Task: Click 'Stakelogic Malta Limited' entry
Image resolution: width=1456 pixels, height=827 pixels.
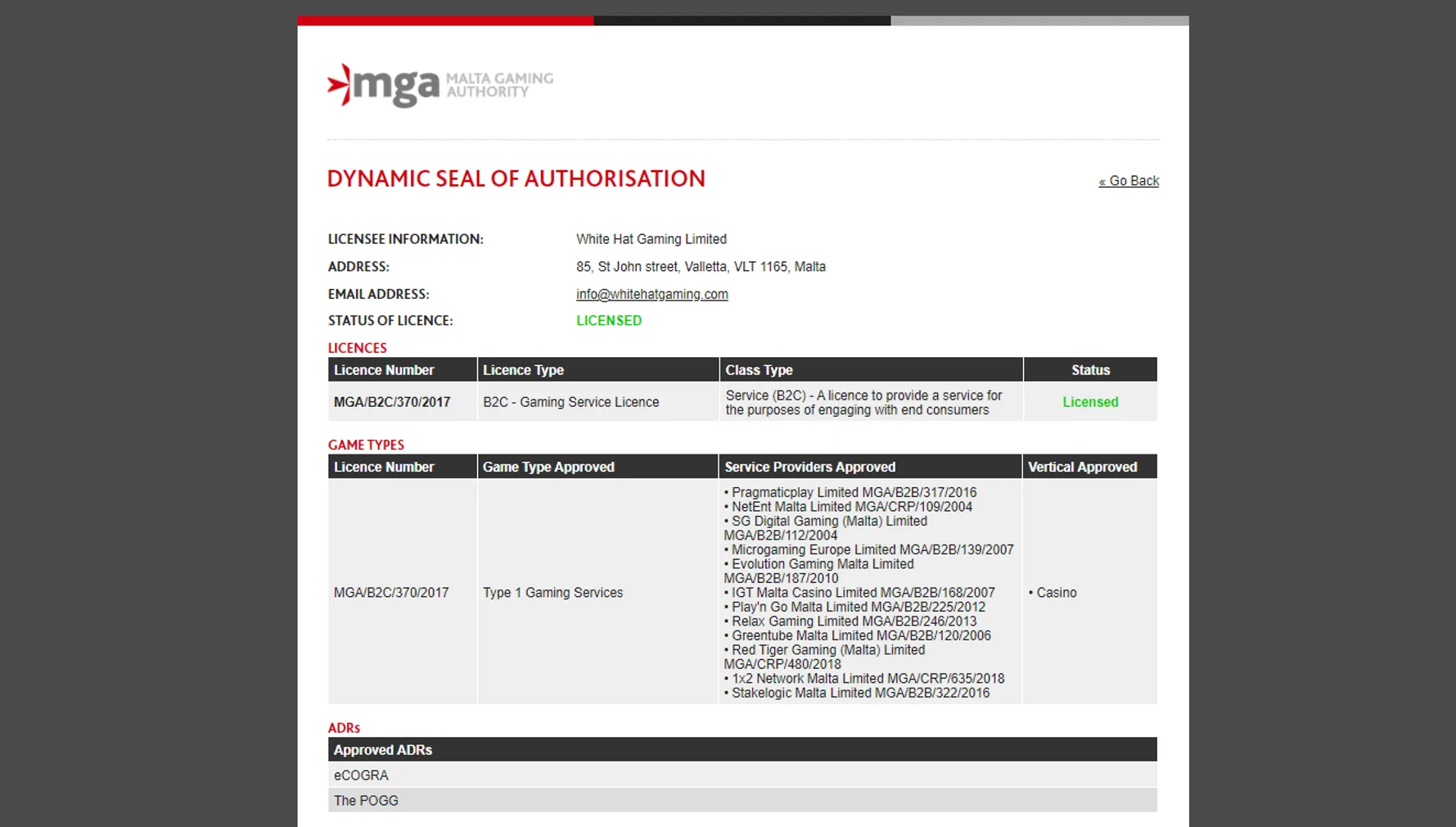Action: pos(857,694)
